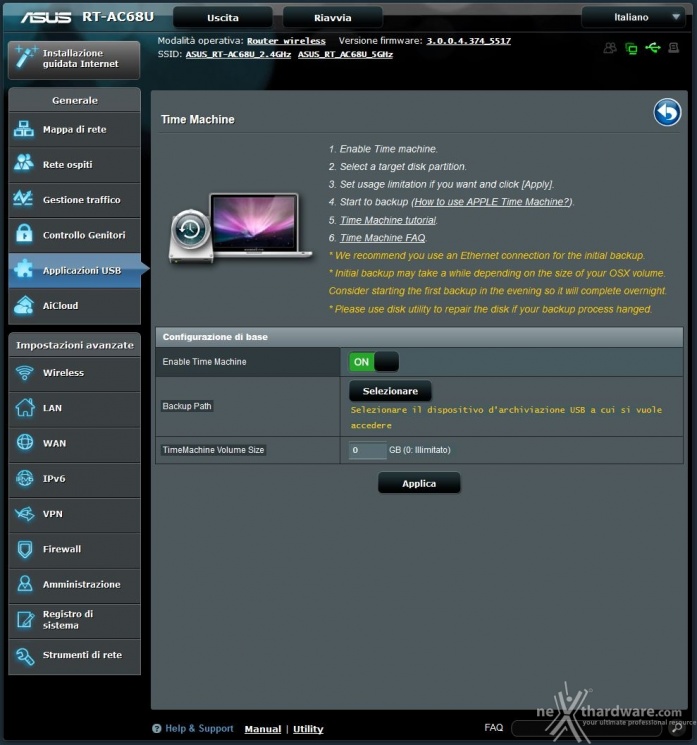Click the ASUS_RT-AC68U_2.4GHz SSID link
Viewport: 697px width, 745px height.
[238, 54]
